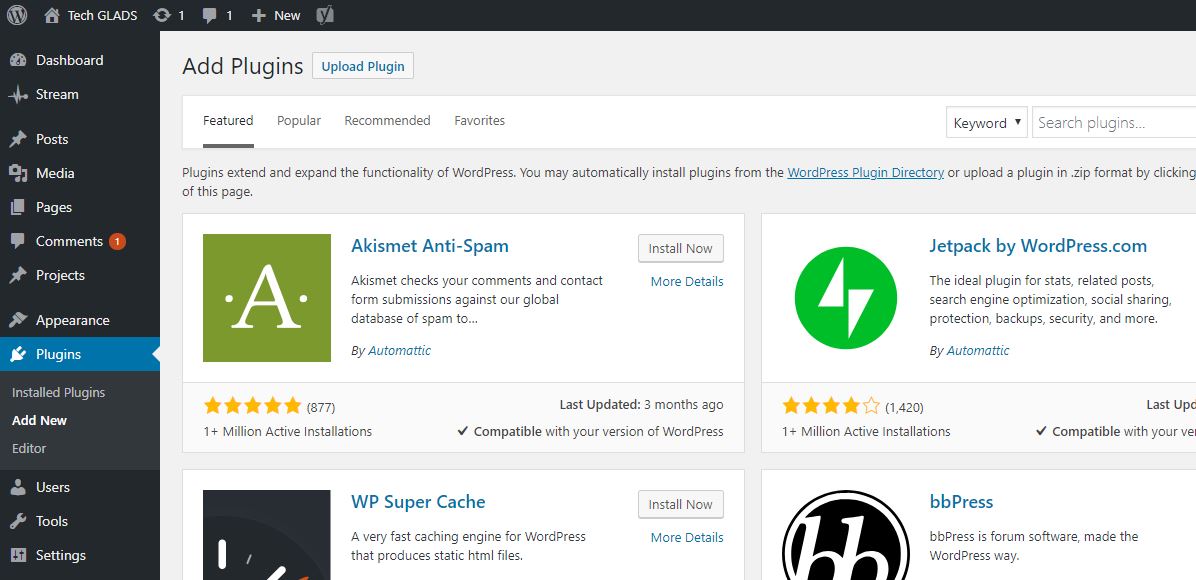Switch to the Favorites tab
Viewport: 1196px width, 580px height.
pos(480,121)
